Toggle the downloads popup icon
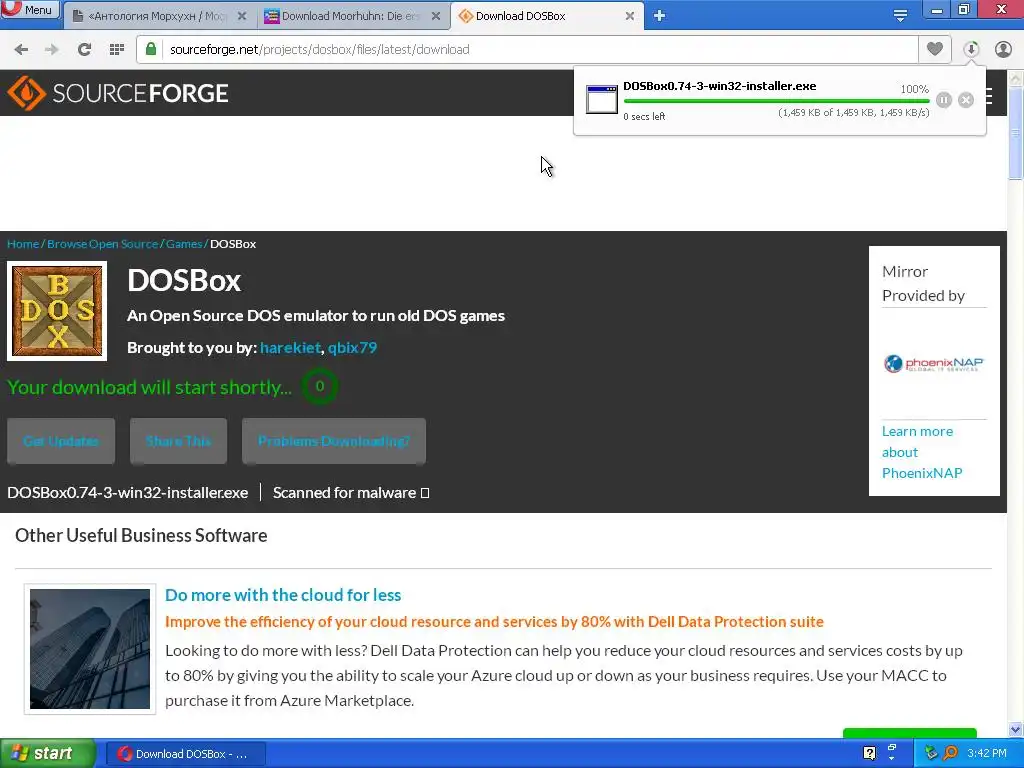 (971, 49)
